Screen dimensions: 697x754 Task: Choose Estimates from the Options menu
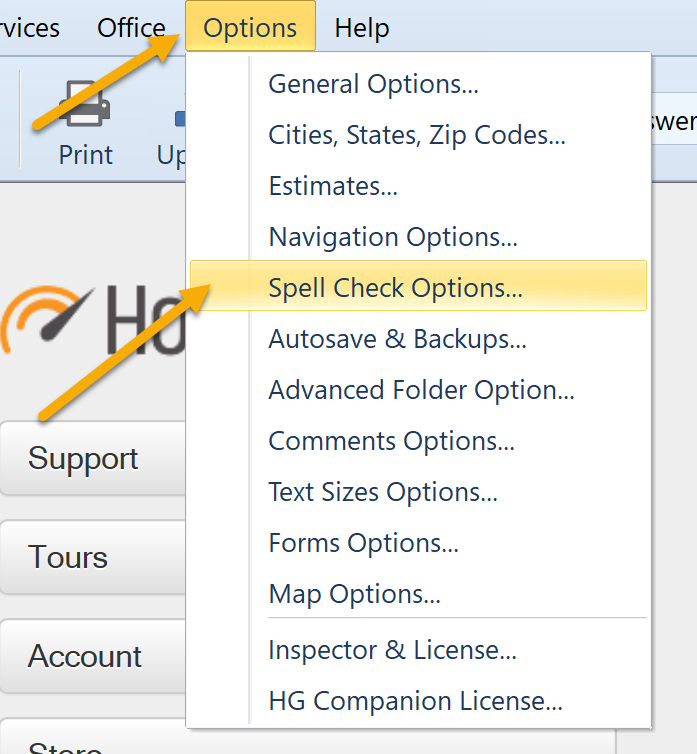tap(333, 186)
